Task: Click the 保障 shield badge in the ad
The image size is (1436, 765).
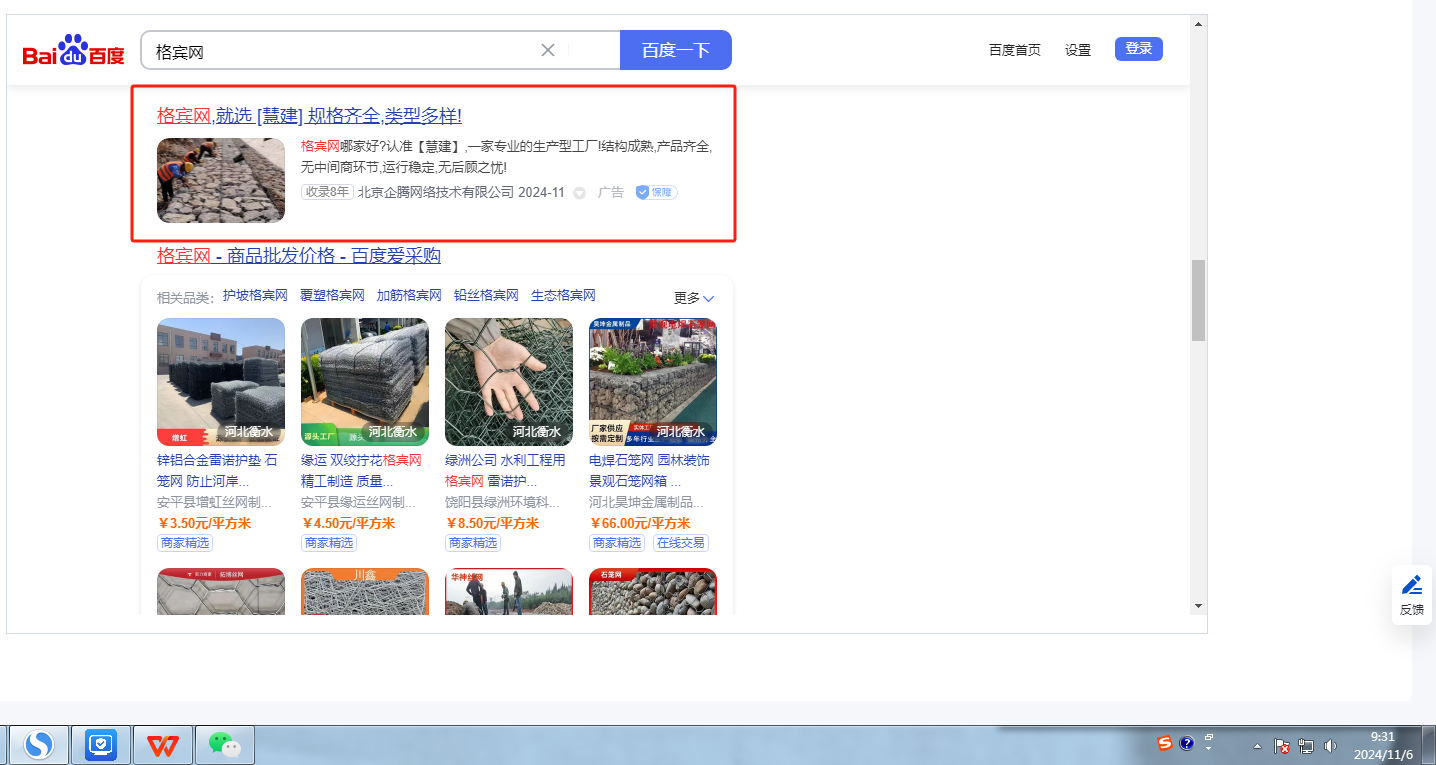Action: click(656, 192)
